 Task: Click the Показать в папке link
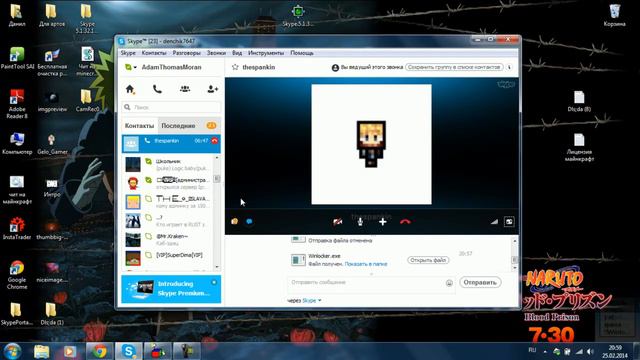point(366,264)
